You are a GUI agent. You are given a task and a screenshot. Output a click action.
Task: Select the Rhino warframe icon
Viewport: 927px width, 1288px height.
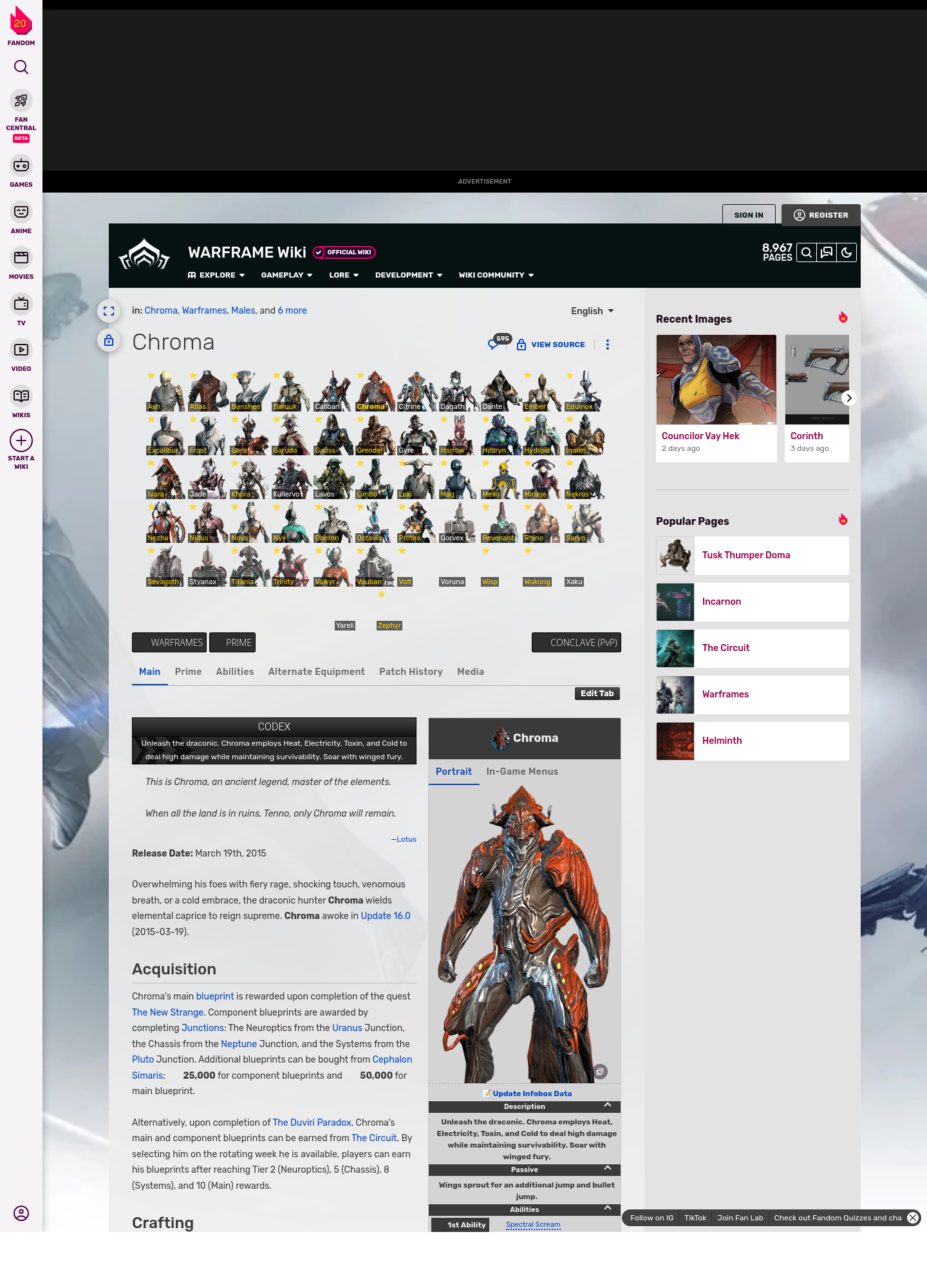point(542,522)
